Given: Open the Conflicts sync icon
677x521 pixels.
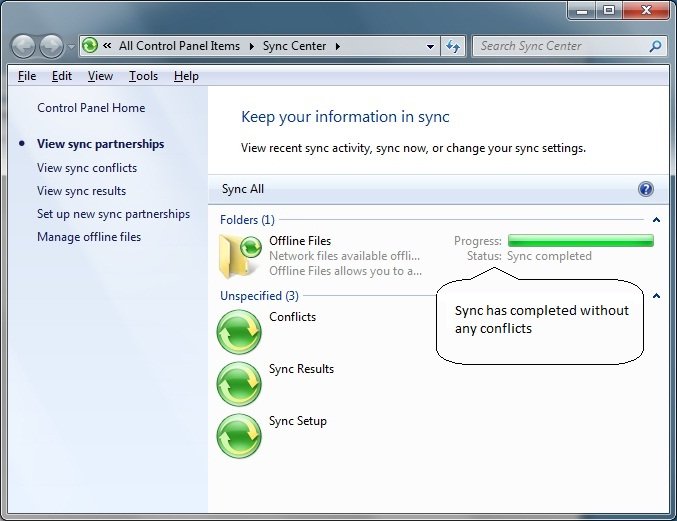Looking at the screenshot, I should click(x=239, y=331).
